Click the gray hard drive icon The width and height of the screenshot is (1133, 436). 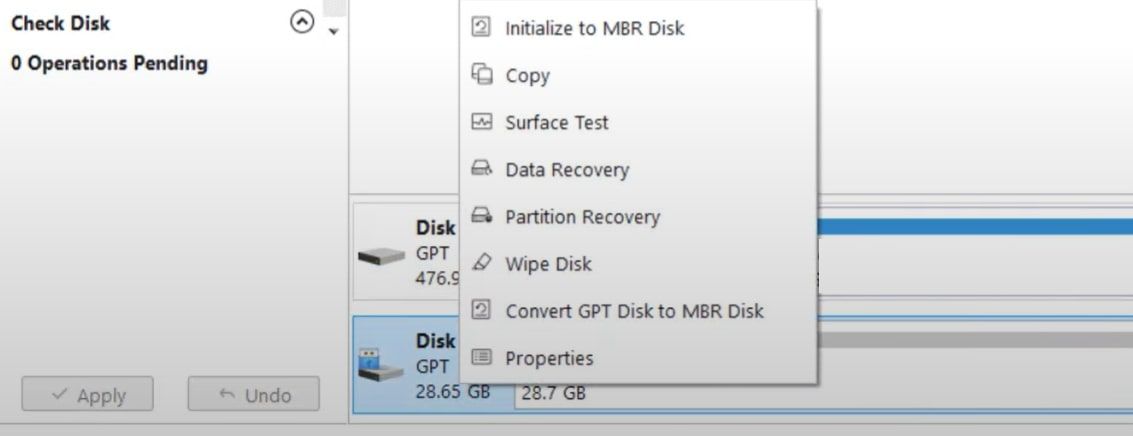381,256
